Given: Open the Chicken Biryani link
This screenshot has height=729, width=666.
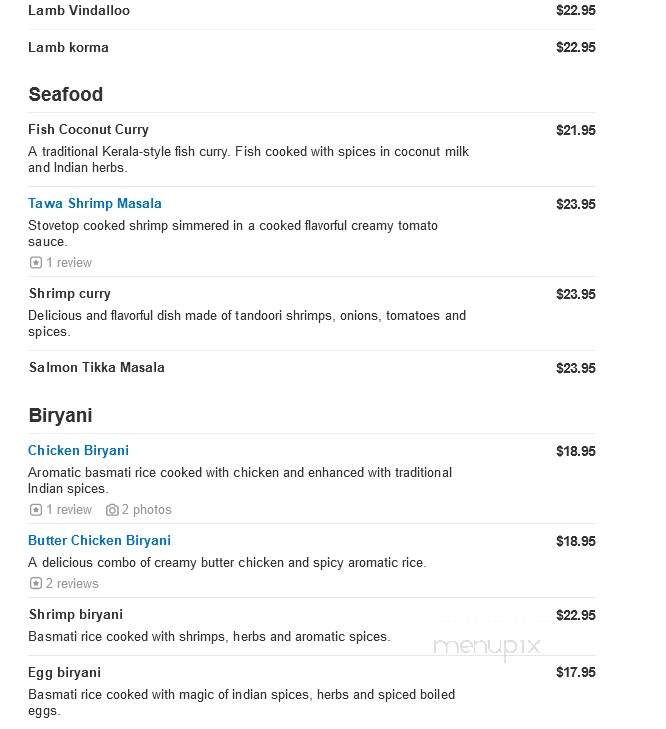Looking at the screenshot, I should [78, 451].
